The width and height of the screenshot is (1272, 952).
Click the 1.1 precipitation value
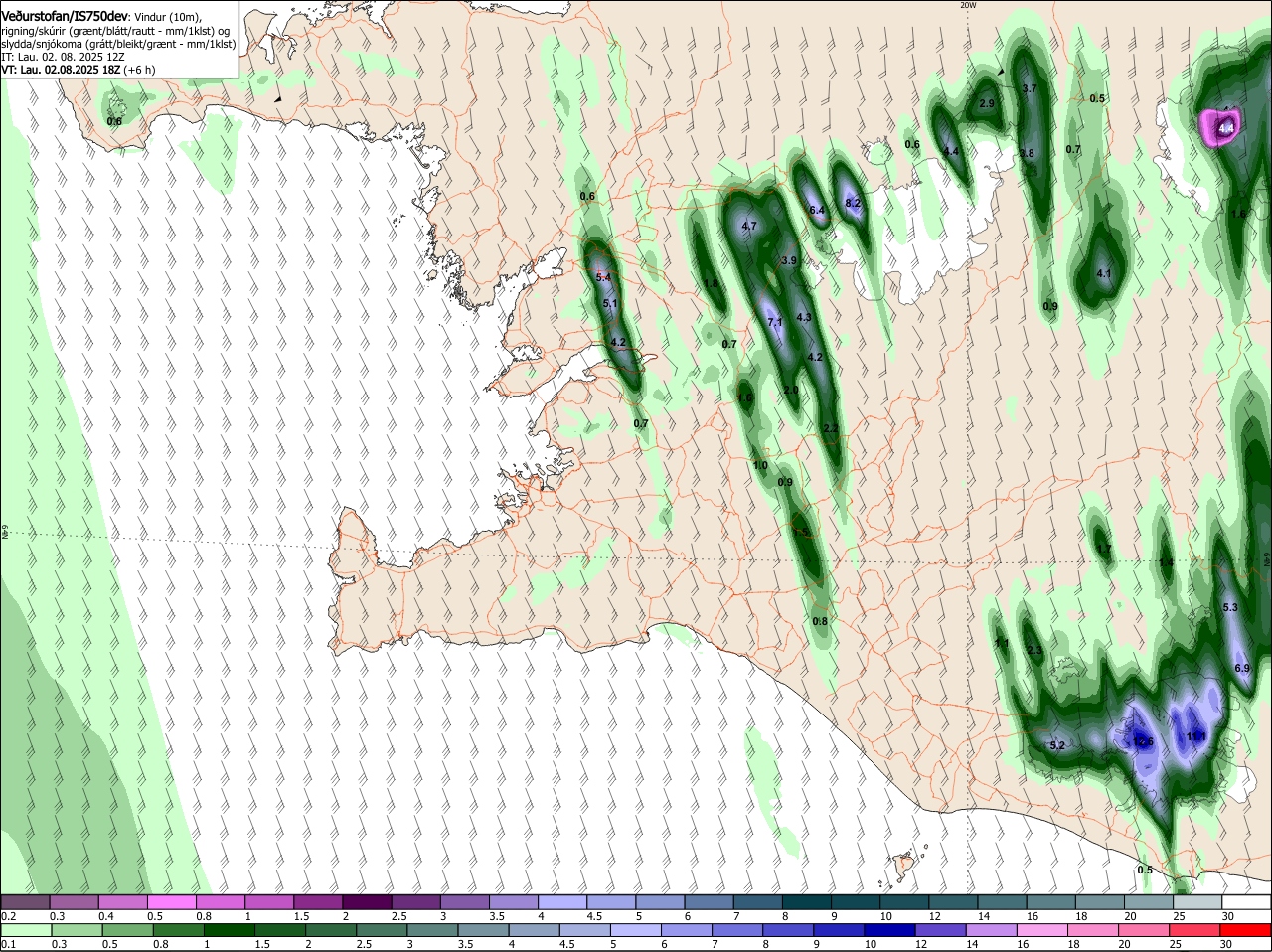tap(1002, 644)
